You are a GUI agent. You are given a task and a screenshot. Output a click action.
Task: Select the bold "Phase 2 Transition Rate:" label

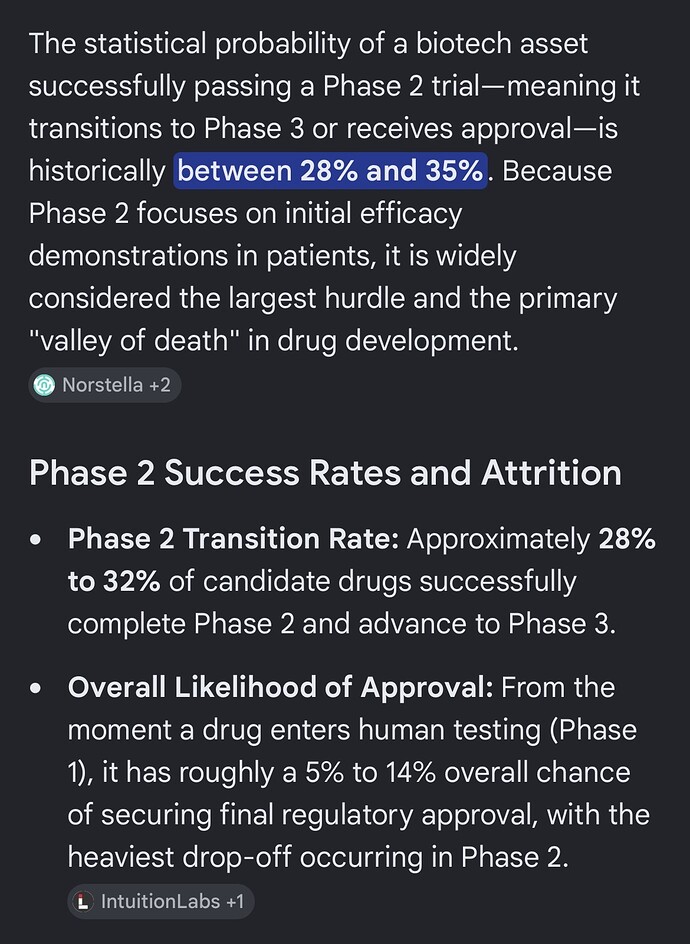pyautogui.click(x=234, y=539)
